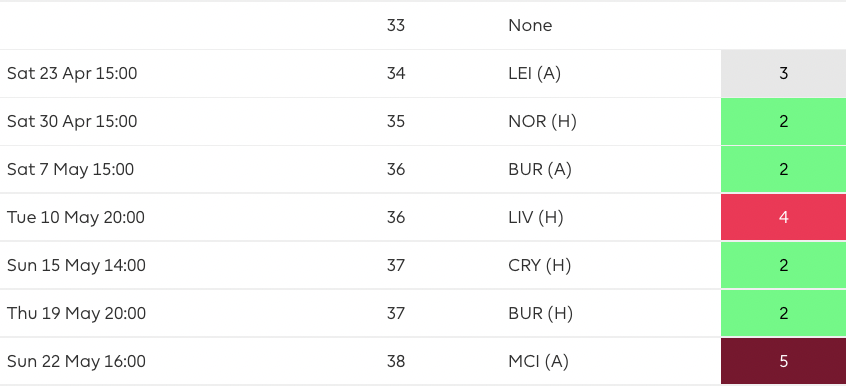Click the BUR (H) fixture opponent

click(x=540, y=314)
